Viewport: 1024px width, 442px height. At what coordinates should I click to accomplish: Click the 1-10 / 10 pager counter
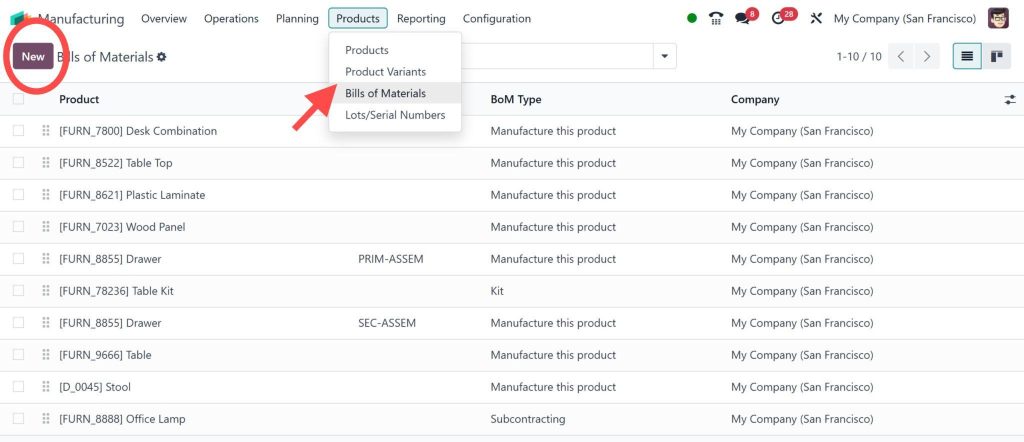click(x=859, y=57)
